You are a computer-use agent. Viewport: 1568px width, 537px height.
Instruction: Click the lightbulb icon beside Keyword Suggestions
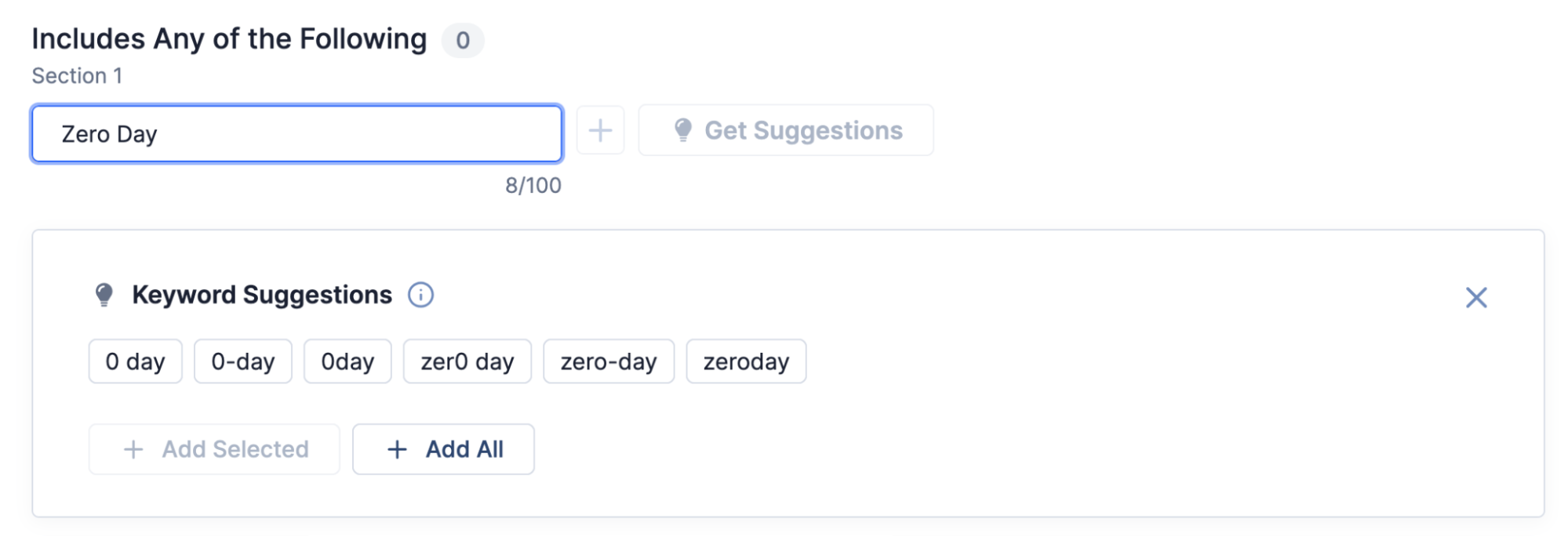[x=104, y=296]
